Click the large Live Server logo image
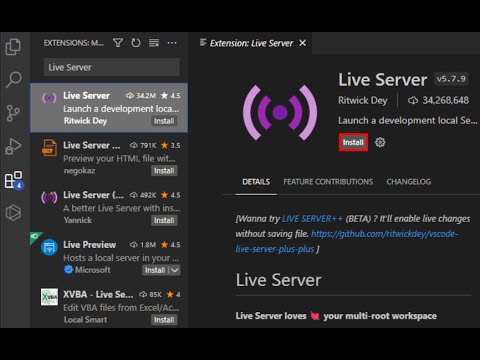Viewport: 480px width, 360px height. tap(280, 112)
